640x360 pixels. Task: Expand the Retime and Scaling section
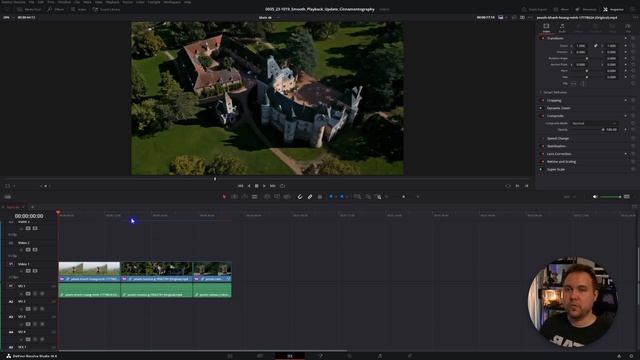562,162
